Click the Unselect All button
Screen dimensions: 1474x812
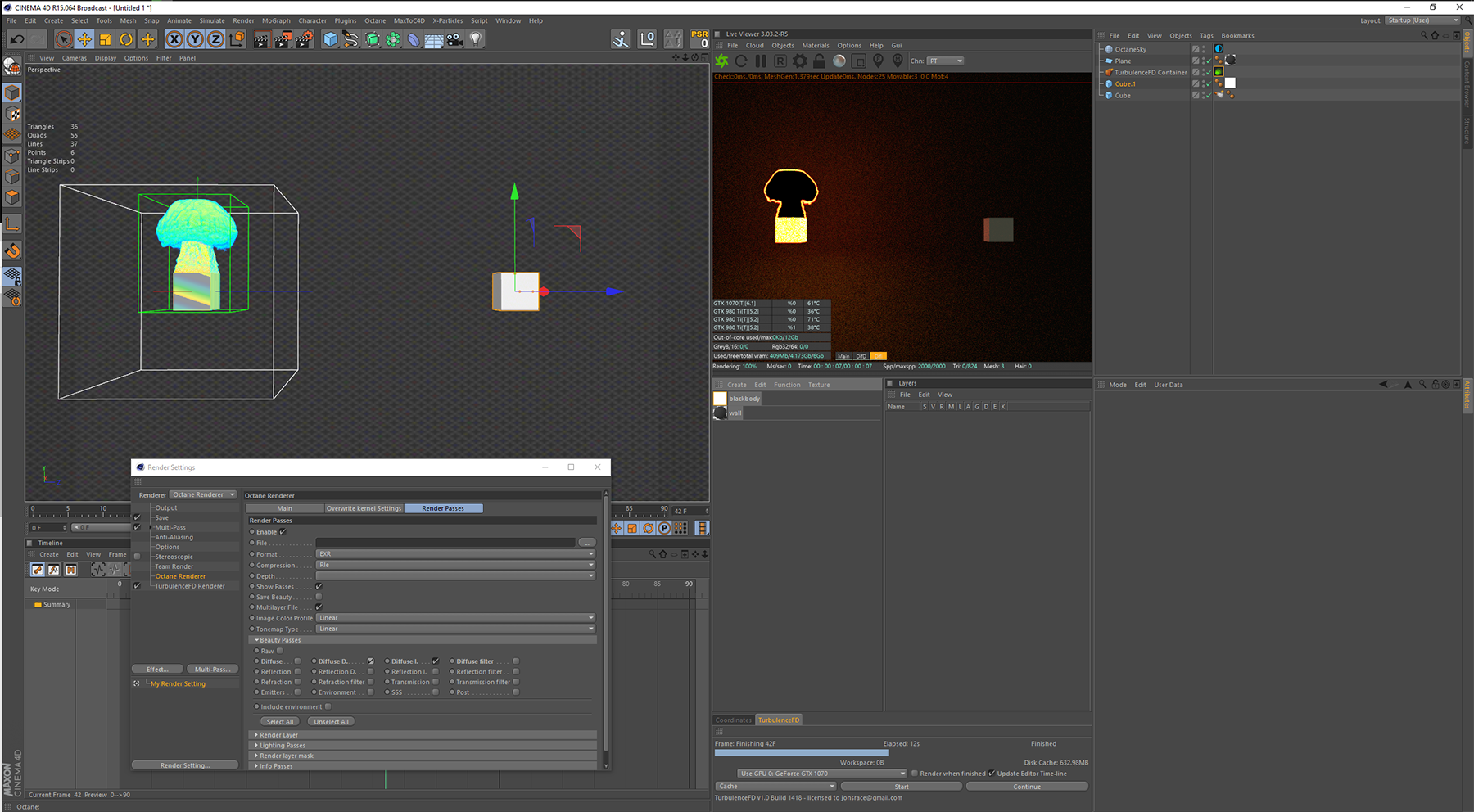coord(331,722)
